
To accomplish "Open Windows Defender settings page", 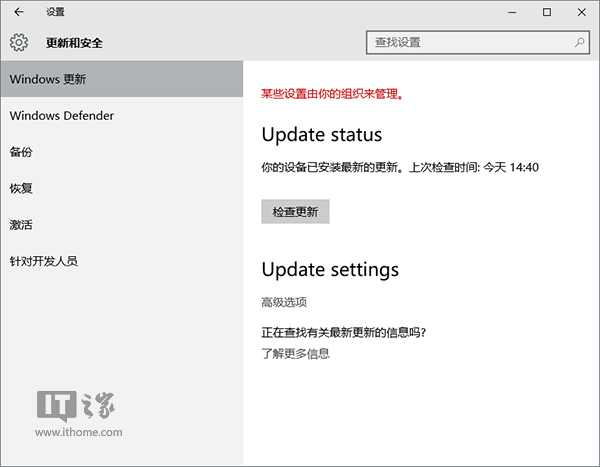I will point(62,116).
